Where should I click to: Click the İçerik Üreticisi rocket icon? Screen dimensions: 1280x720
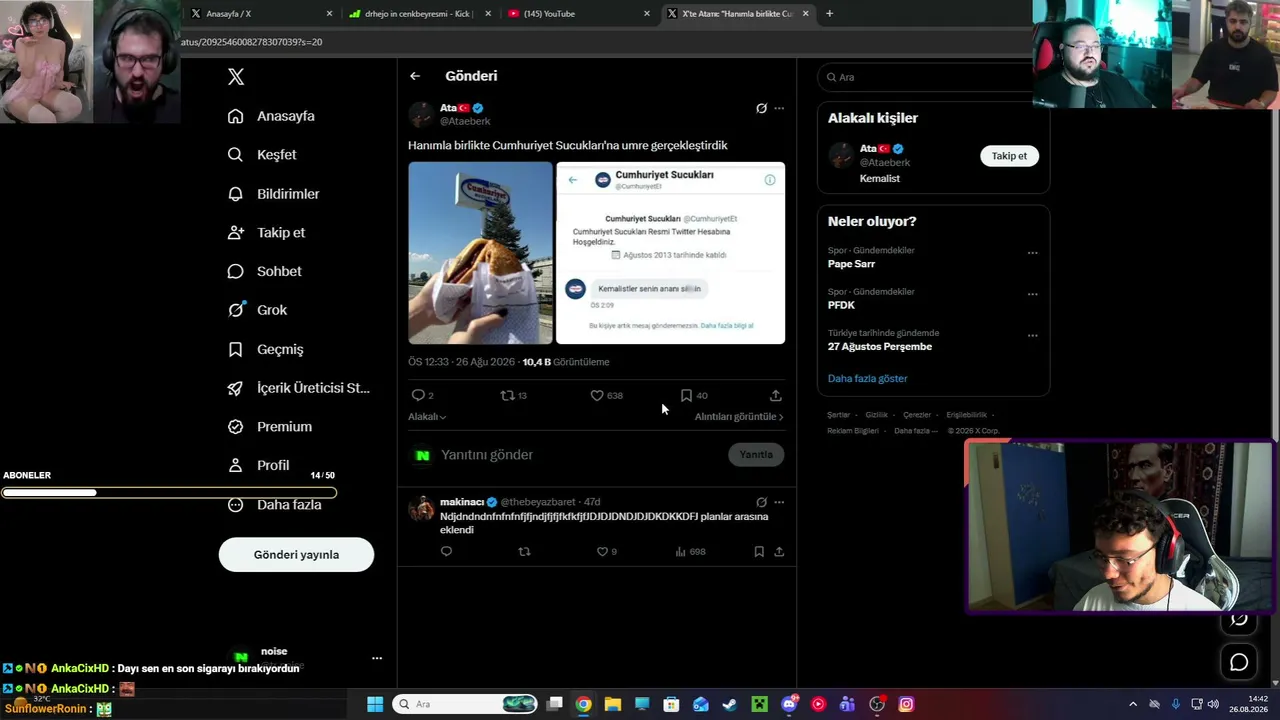[x=236, y=388]
